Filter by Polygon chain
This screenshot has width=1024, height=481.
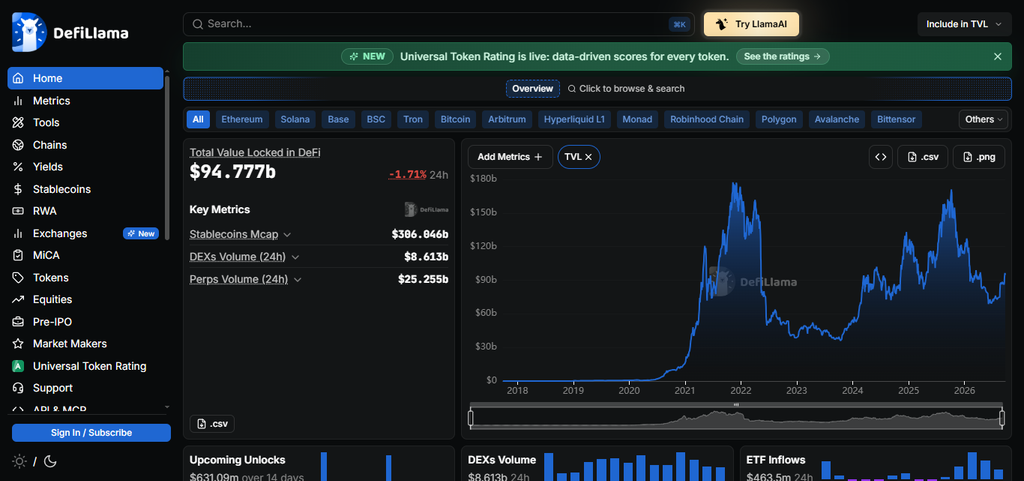(x=779, y=119)
